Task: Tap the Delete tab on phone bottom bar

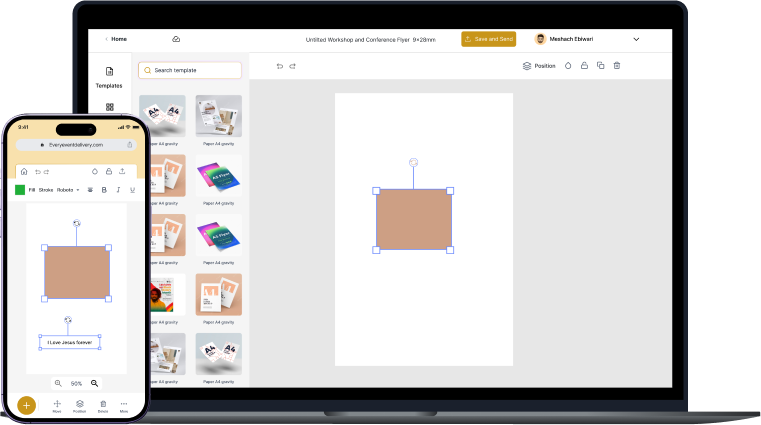Action: pyautogui.click(x=102, y=405)
